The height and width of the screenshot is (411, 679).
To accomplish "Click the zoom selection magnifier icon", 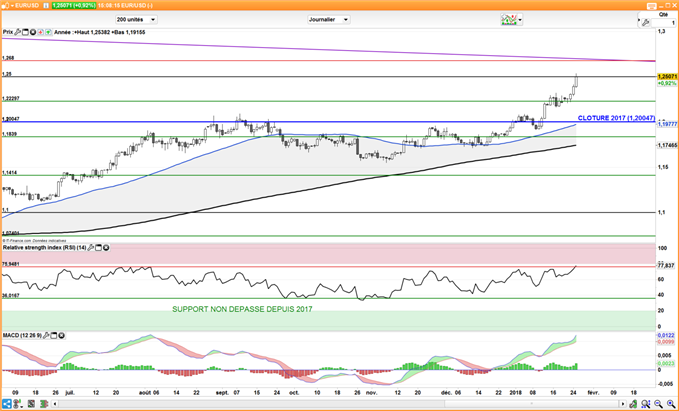I will (646, 404).
